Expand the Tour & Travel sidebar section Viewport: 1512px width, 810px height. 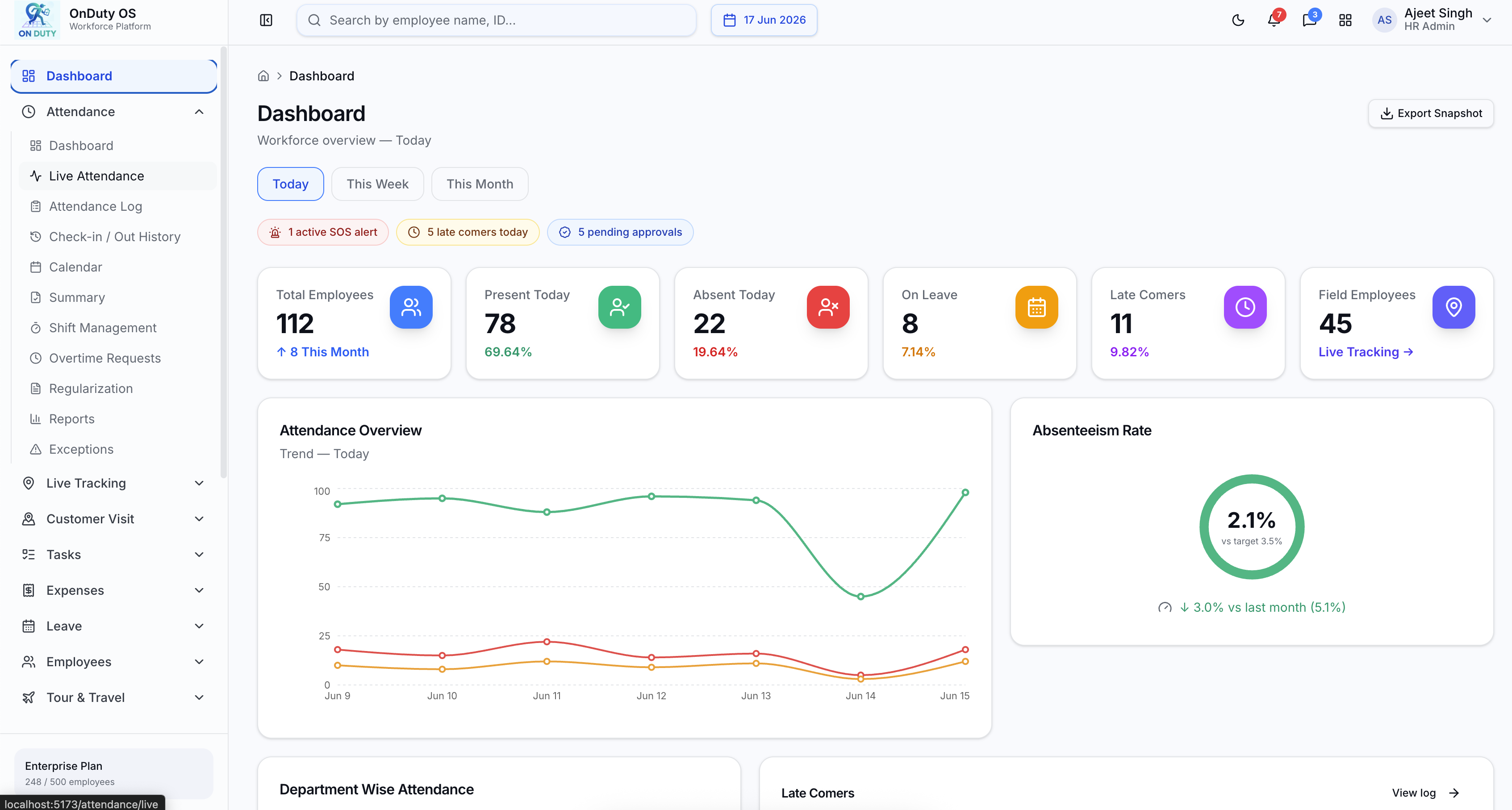pos(114,697)
